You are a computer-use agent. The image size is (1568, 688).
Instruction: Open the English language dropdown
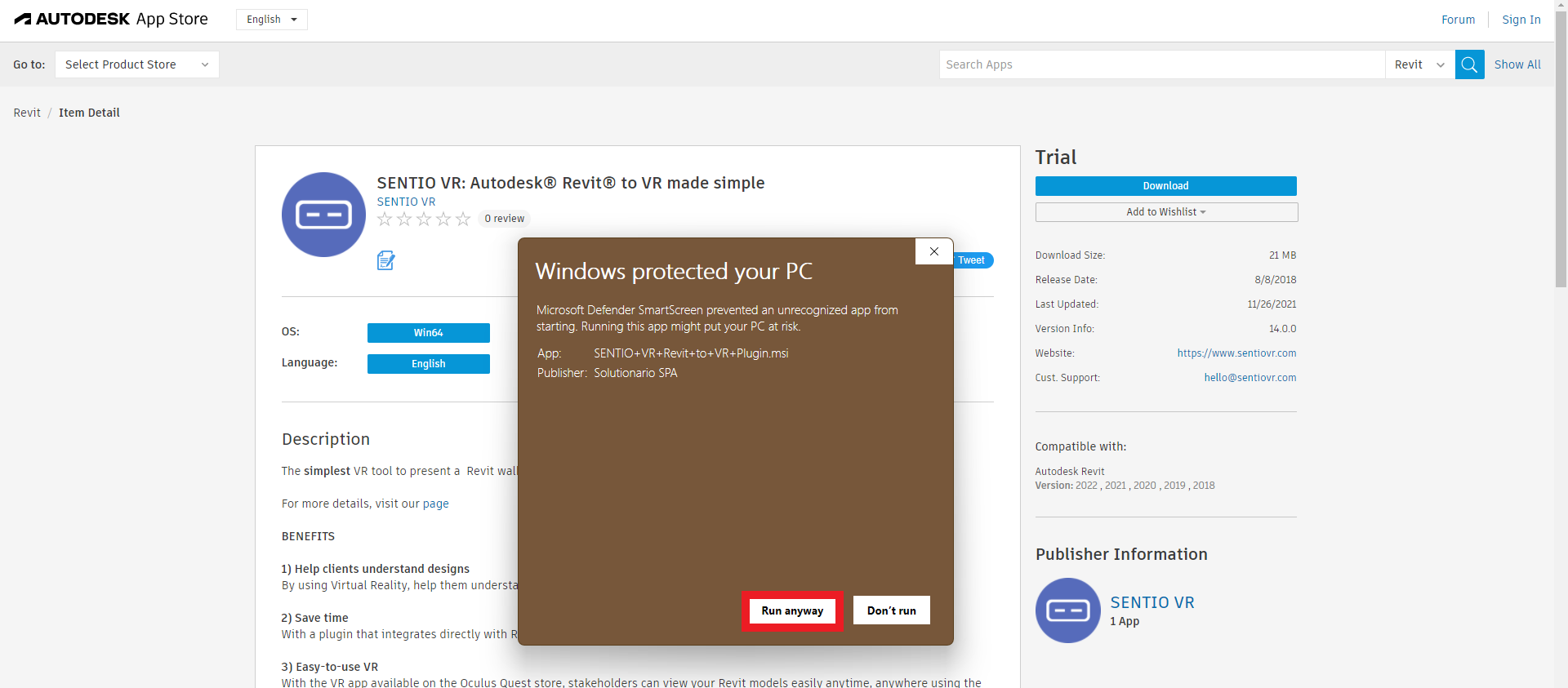click(272, 20)
